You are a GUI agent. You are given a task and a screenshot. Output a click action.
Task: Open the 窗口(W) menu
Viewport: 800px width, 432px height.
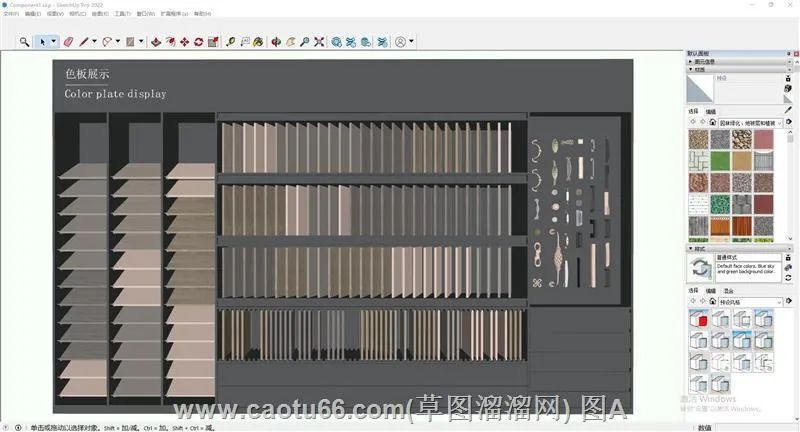point(145,14)
